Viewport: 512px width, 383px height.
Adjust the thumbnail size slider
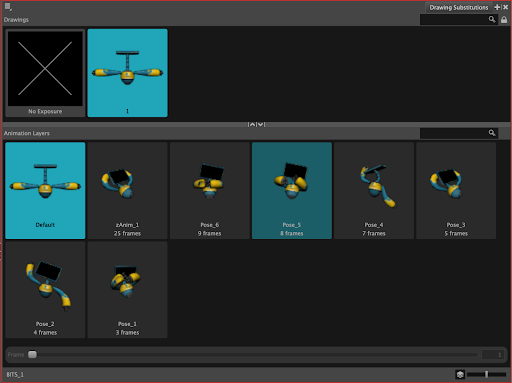pos(486,374)
